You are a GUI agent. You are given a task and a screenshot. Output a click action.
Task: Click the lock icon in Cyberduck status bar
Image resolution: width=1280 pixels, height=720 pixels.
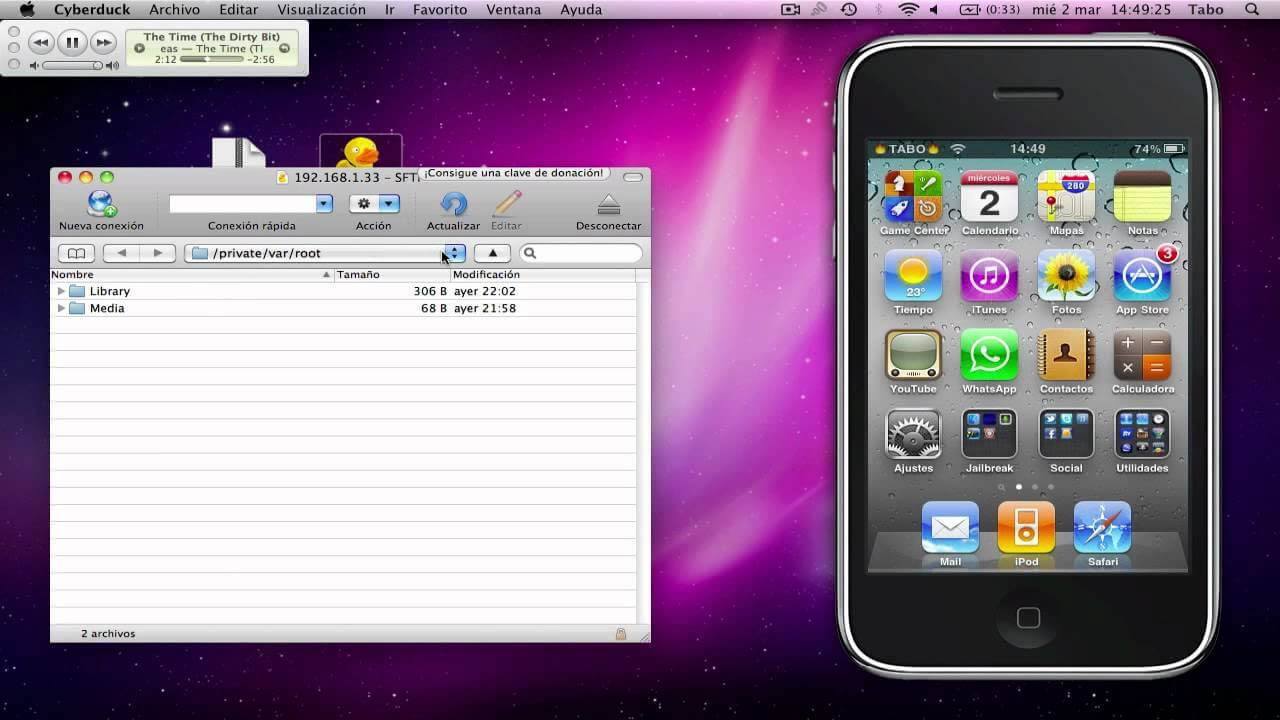click(x=621, y=634)
